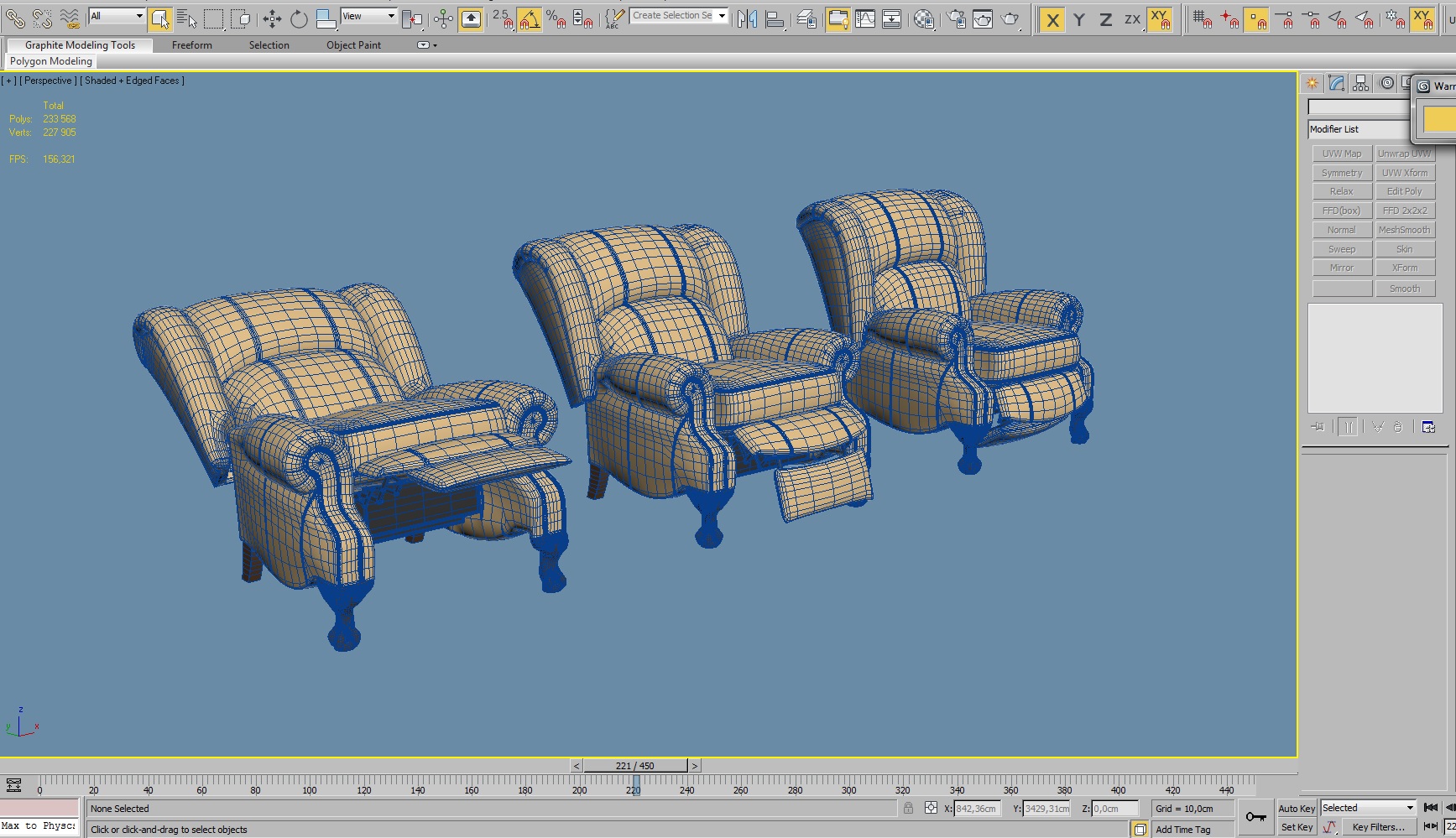This screenshot has height=838, width=1456.
Task: Open the selection filter 'All' dropdown
Action: coord(117,16)
